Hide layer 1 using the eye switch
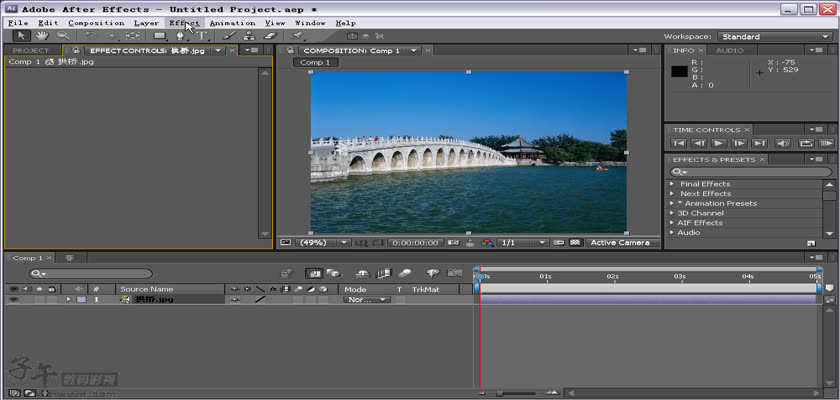Screen dimensions: 840x400 tap(13, 299)
